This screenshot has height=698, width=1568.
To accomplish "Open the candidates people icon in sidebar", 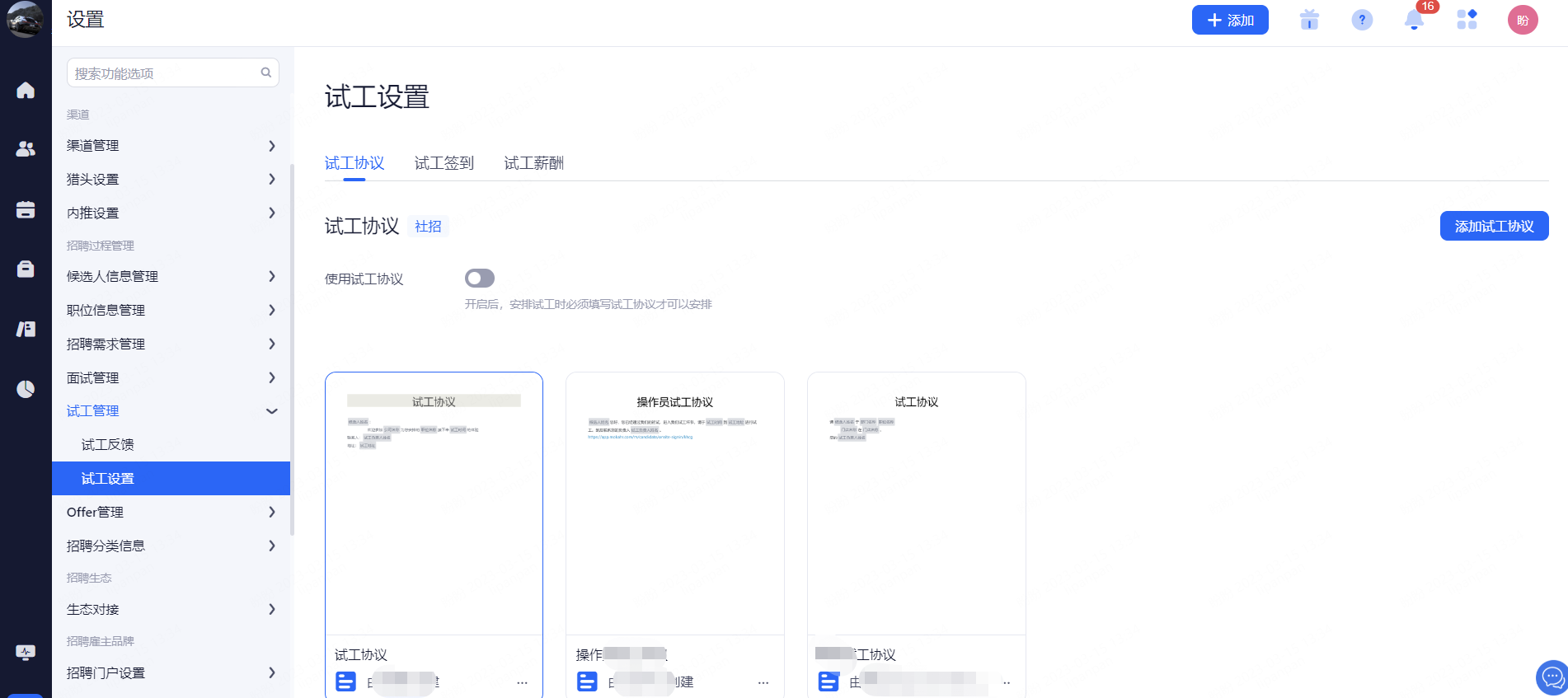I will (x=26, y=149).
